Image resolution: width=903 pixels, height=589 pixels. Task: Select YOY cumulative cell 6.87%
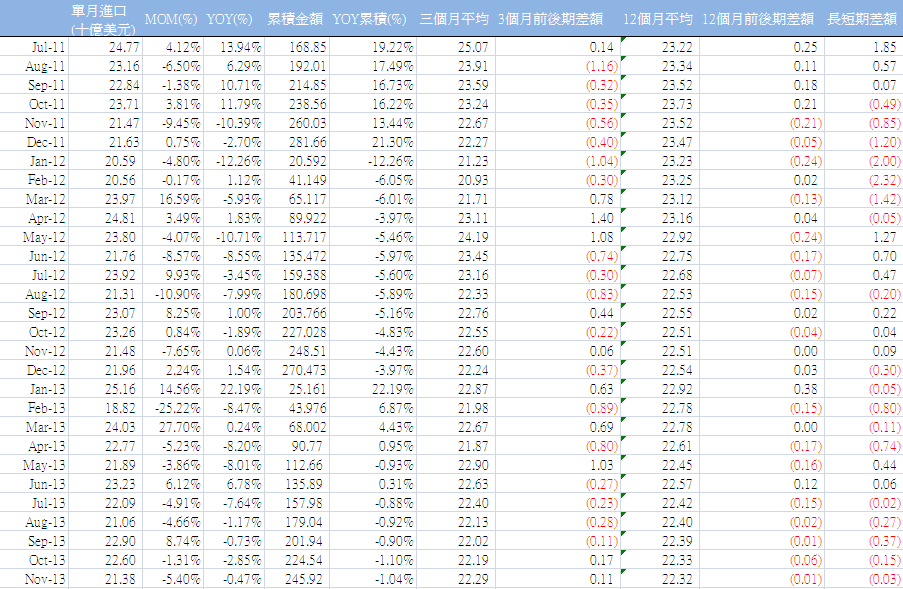click(x=396, y=408)
